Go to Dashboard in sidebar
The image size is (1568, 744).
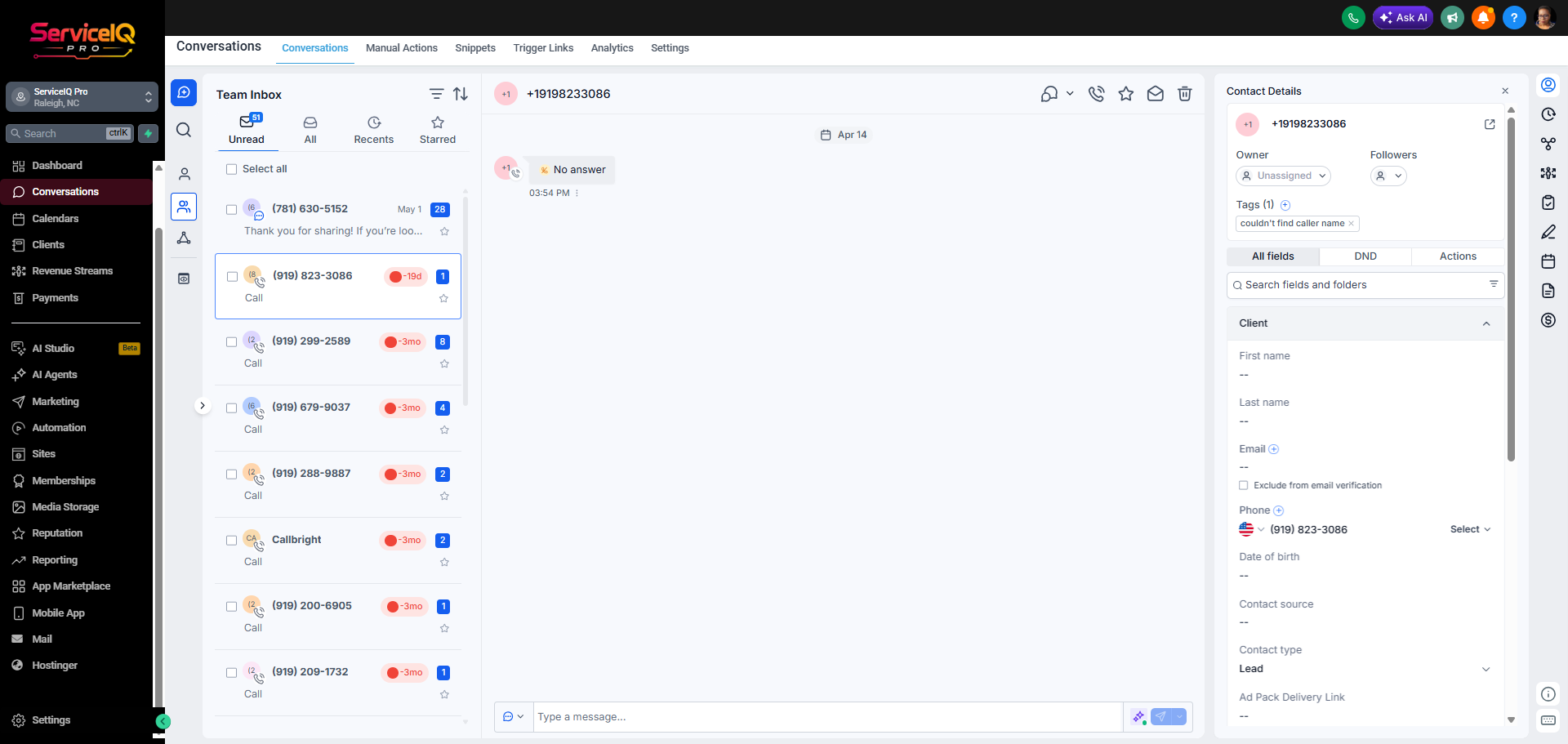(x=57, y=166)
